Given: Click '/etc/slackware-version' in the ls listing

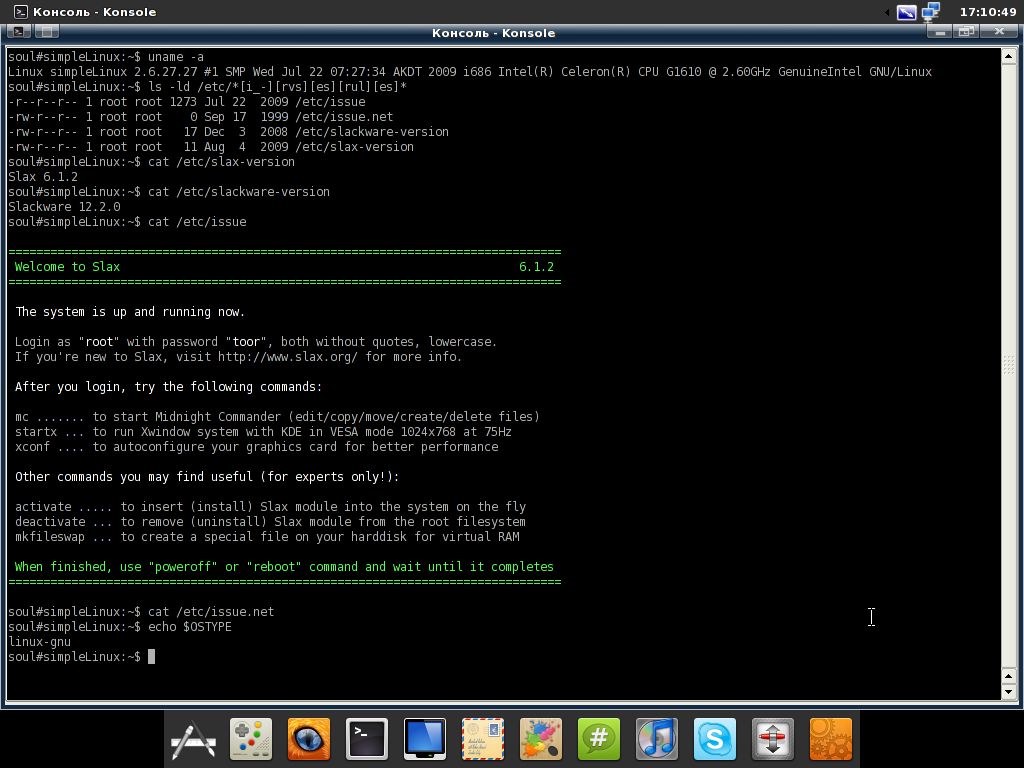Looking at the screenshot, I should [x=372, y=131].
